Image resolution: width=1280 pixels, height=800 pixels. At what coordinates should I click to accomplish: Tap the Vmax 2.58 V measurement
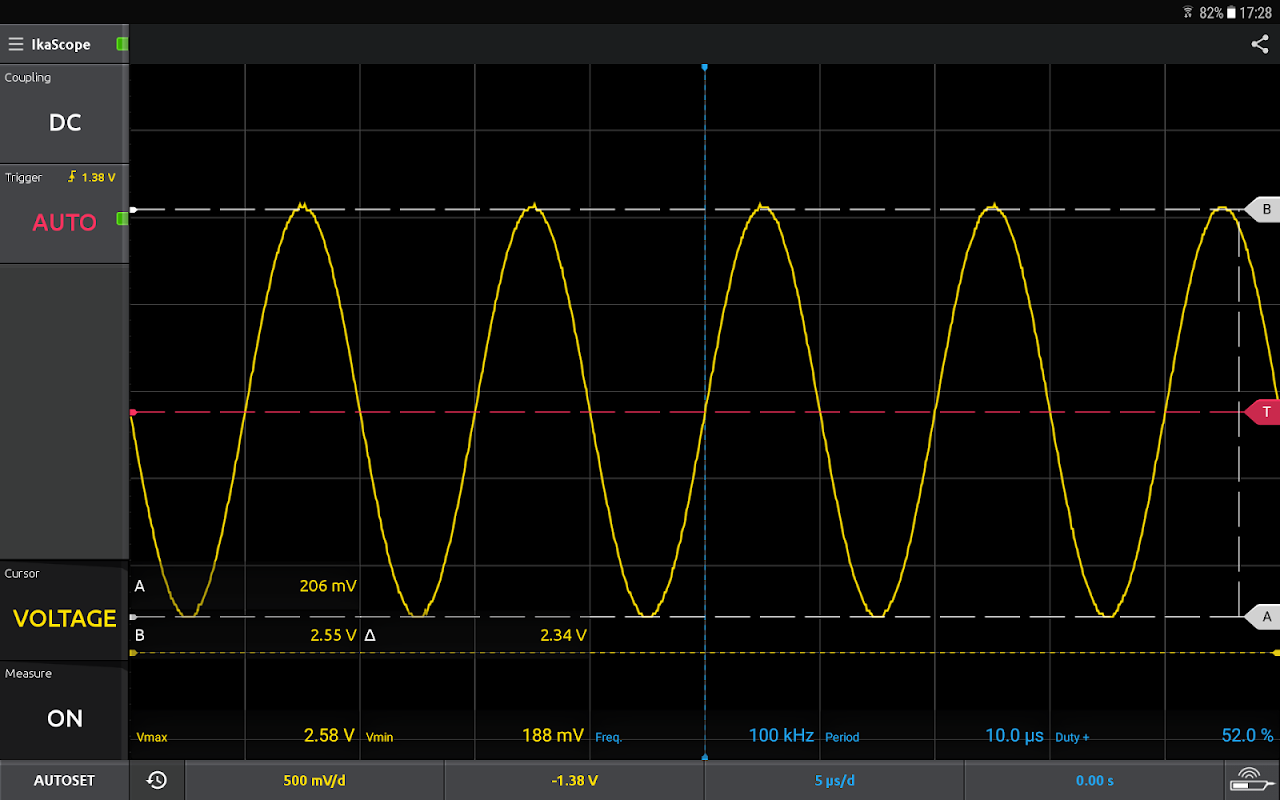pos(246,736)
